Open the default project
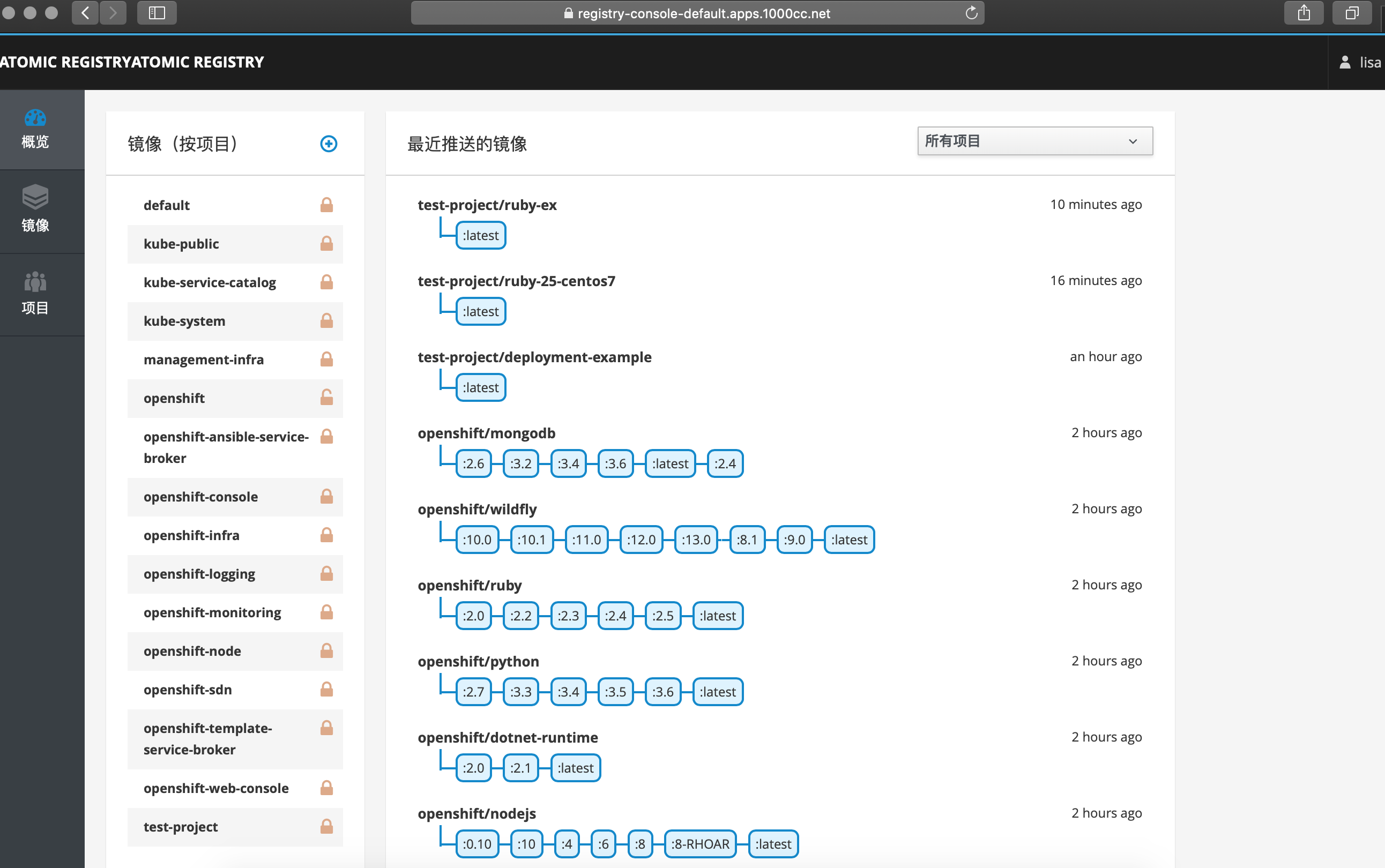The image size is (1385, 868). tap(167, 206)
